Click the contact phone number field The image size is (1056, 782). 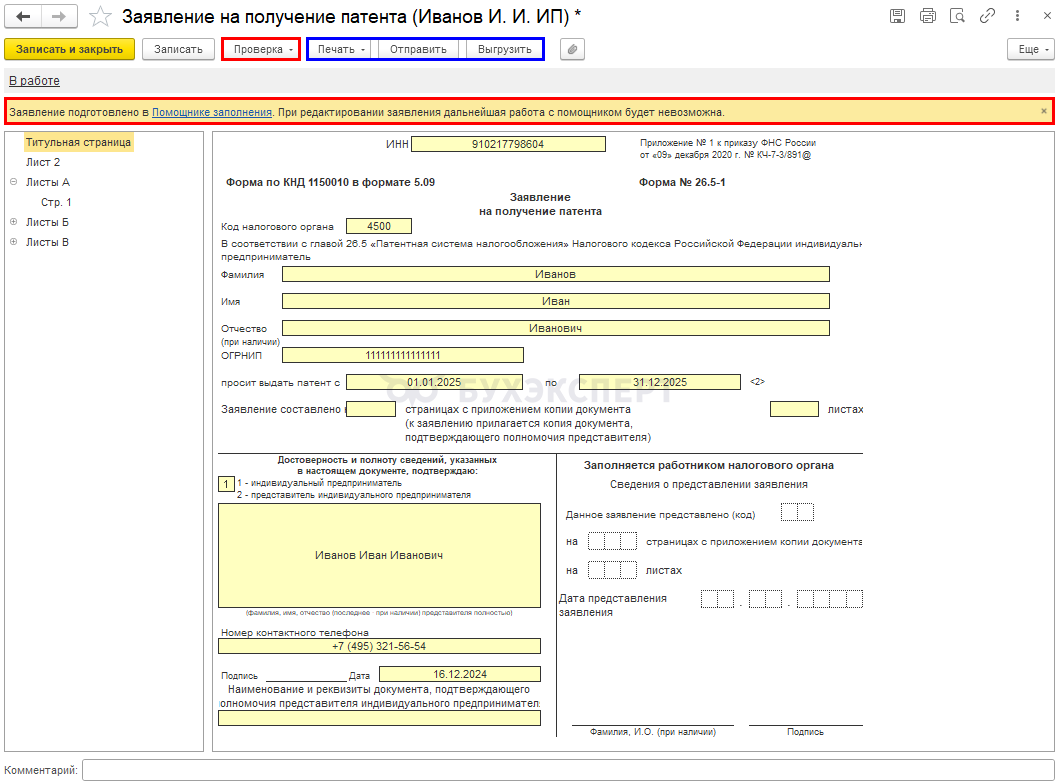click(379, 646)
